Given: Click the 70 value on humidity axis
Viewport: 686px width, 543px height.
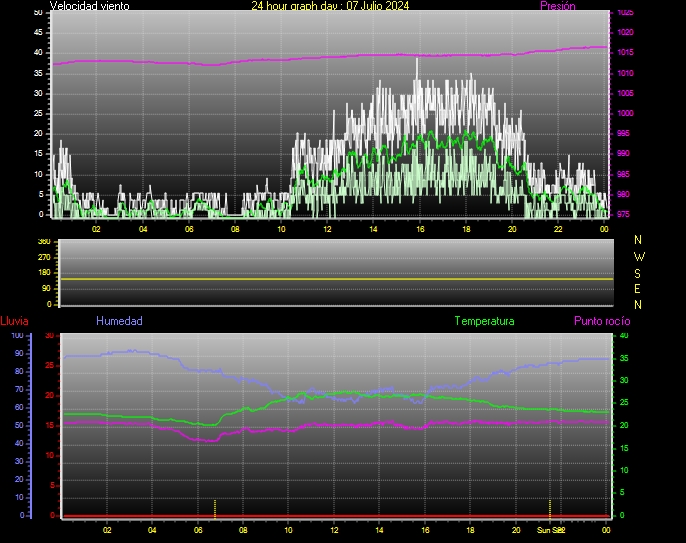Looking at the screenshot, I should (19, 389).
